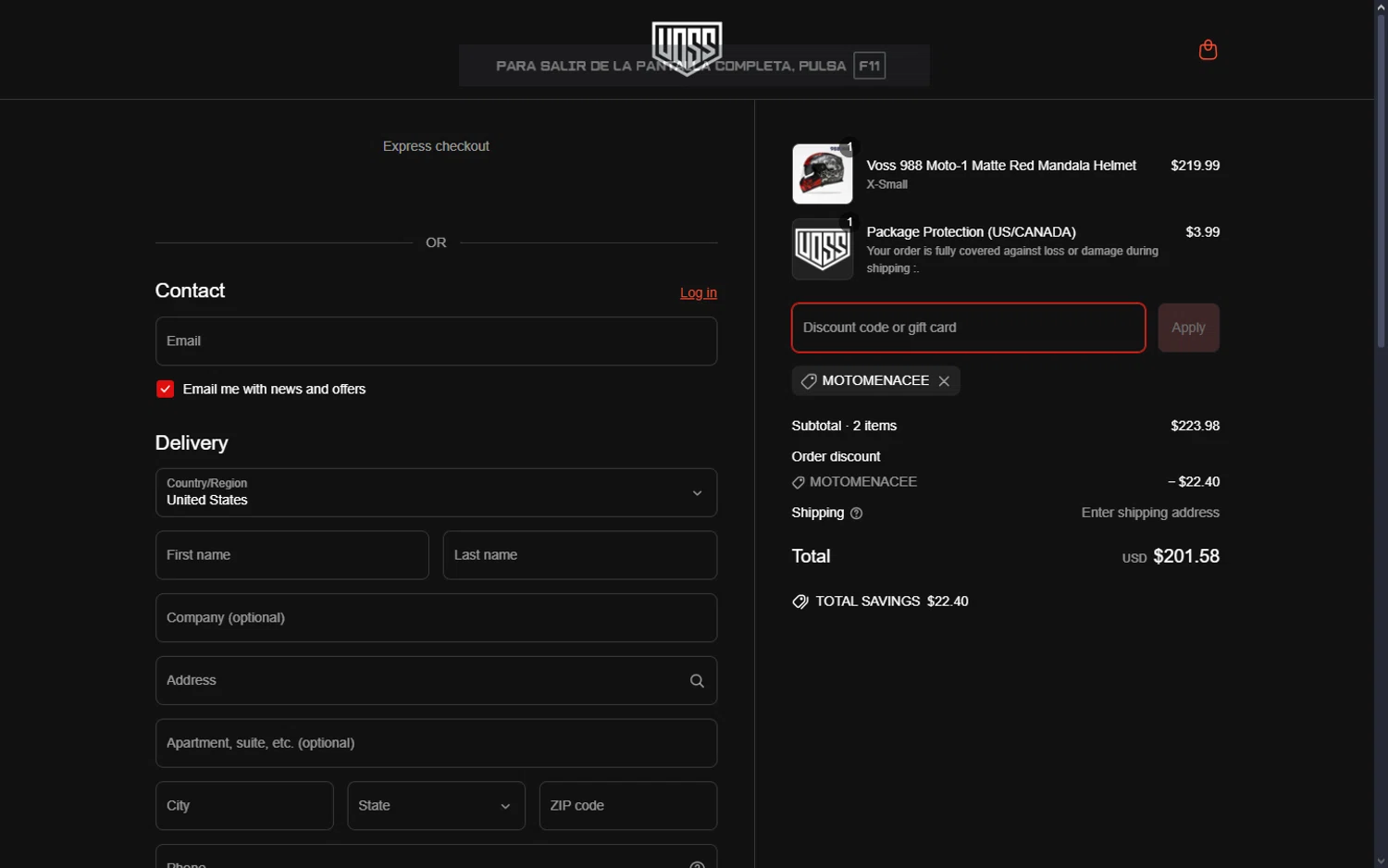Focus the Email input field
The image size is (1388, 868).
436,341
